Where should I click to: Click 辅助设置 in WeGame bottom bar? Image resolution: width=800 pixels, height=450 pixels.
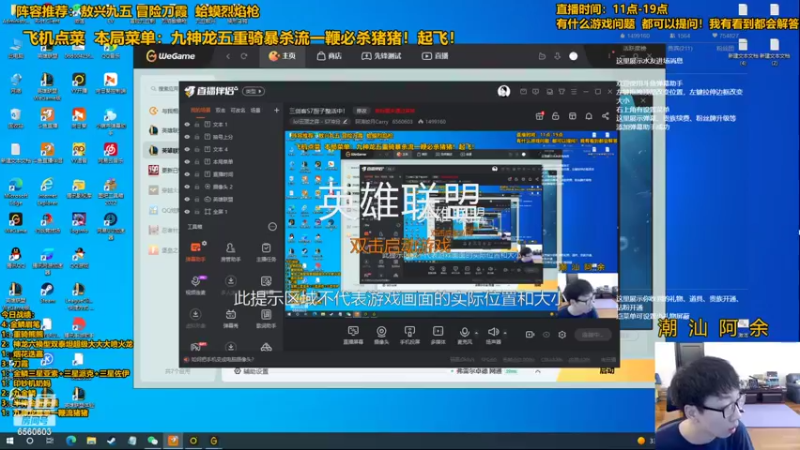pyautogui.click(x=251, y=371)
